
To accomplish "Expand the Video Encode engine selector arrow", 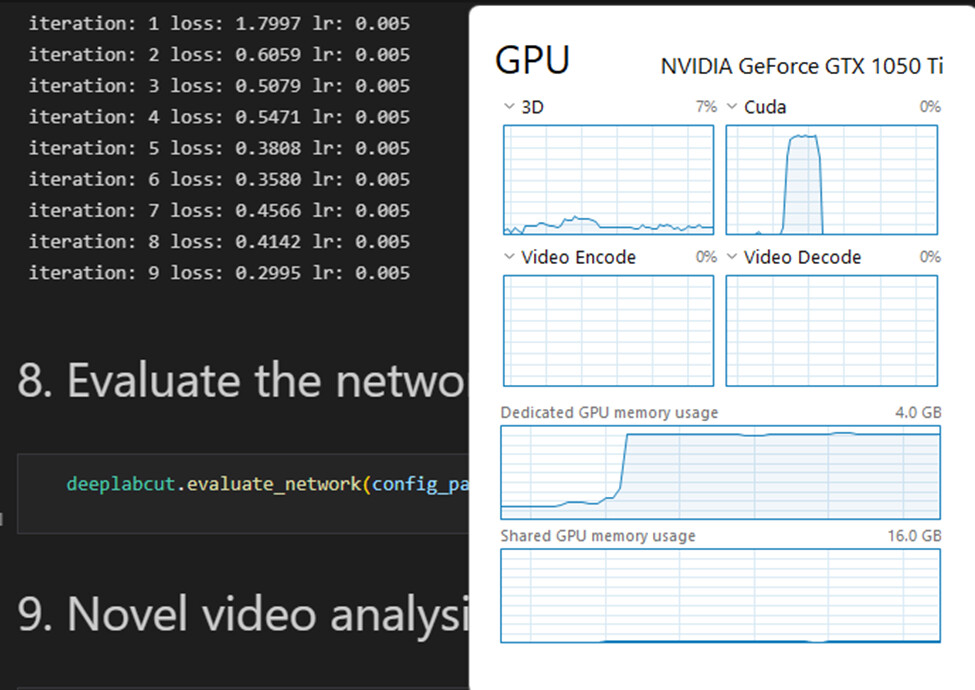I will (509, 257).
